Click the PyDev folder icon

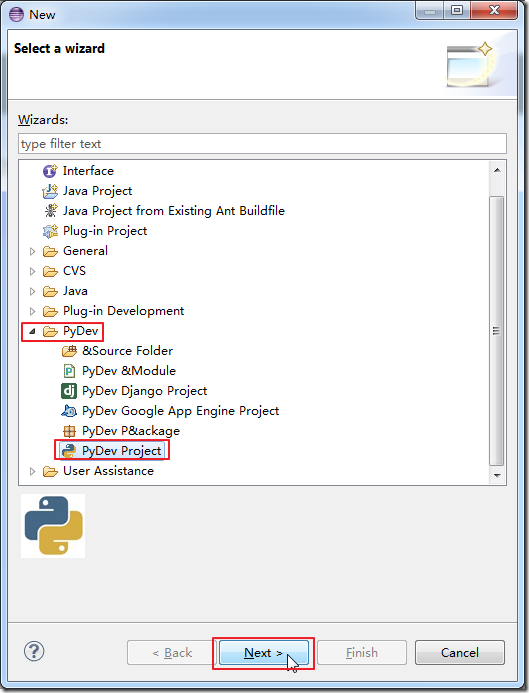pos(50,331)
